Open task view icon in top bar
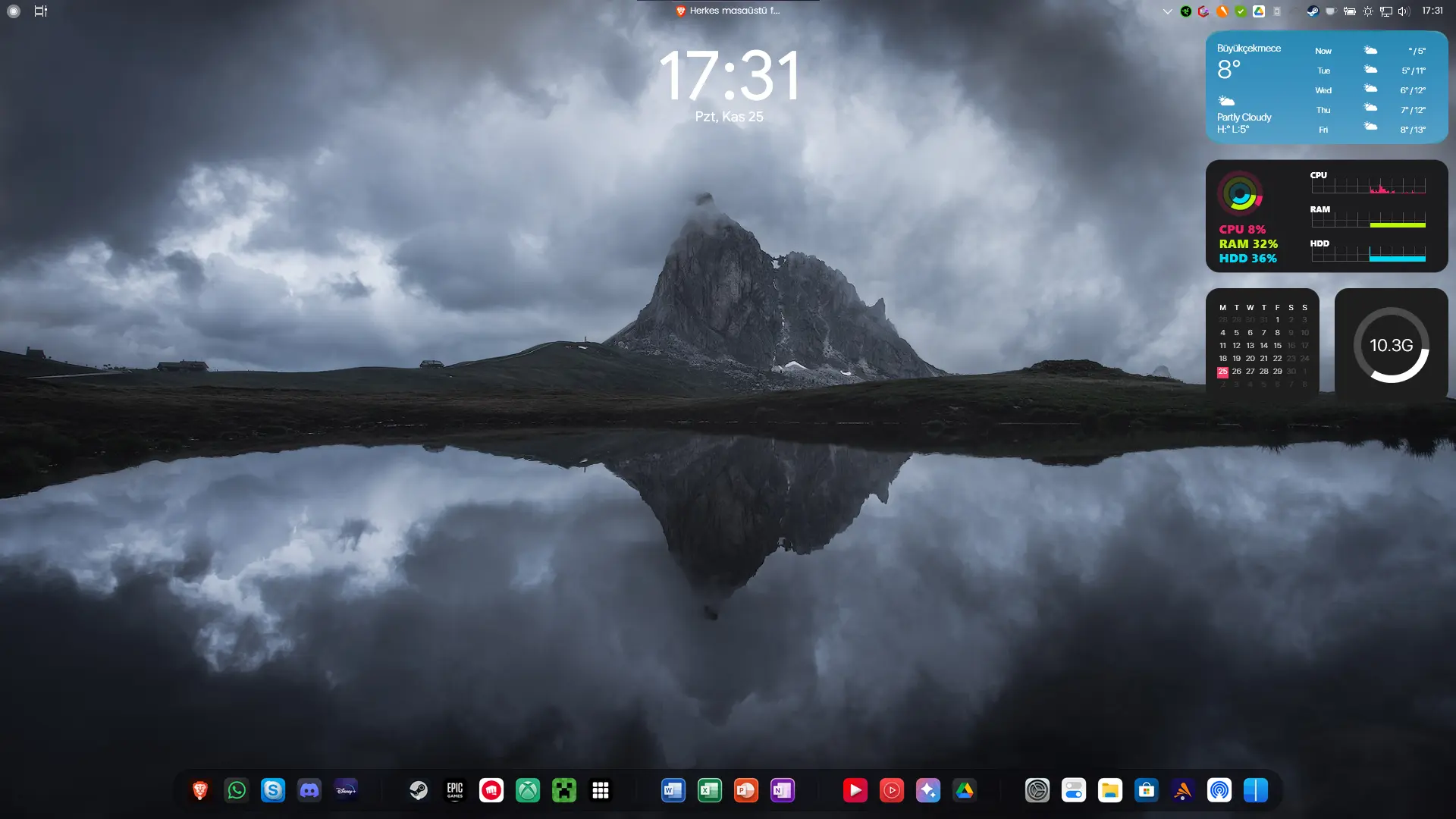The height and width of the screenshot is (819, 1456). pos(41,11)
